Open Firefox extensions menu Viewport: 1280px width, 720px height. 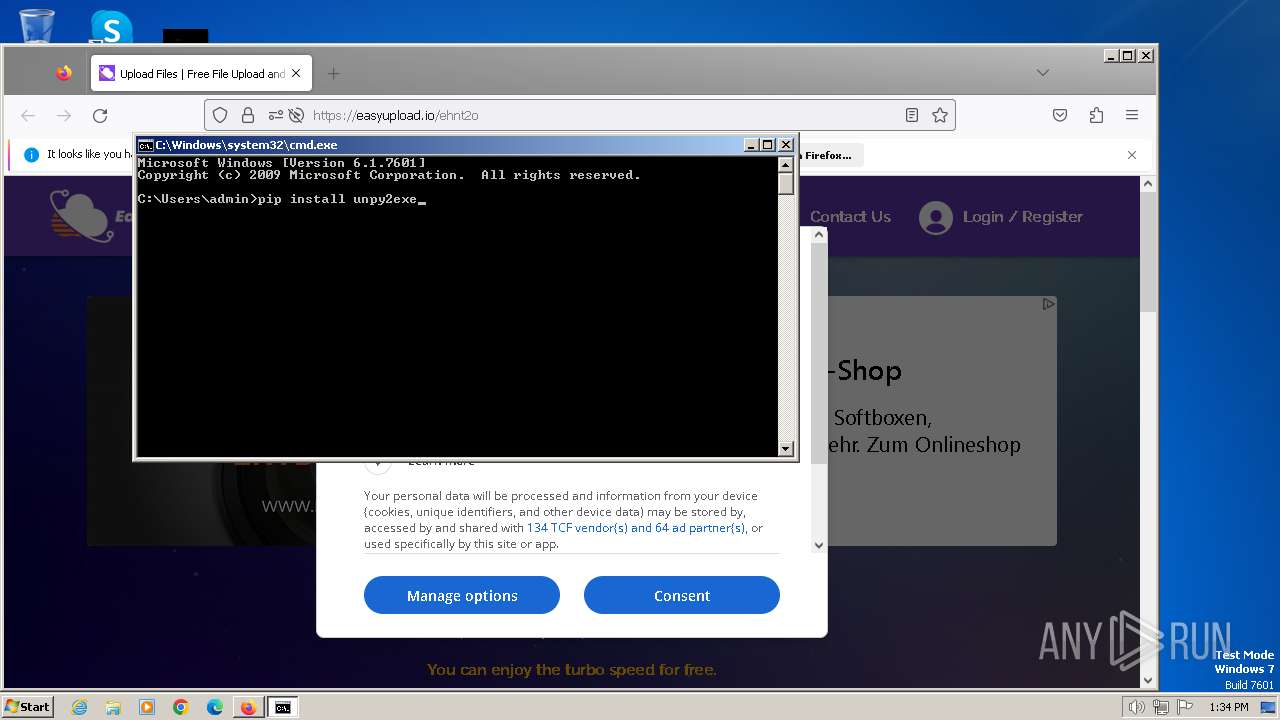coord(1096,115)
